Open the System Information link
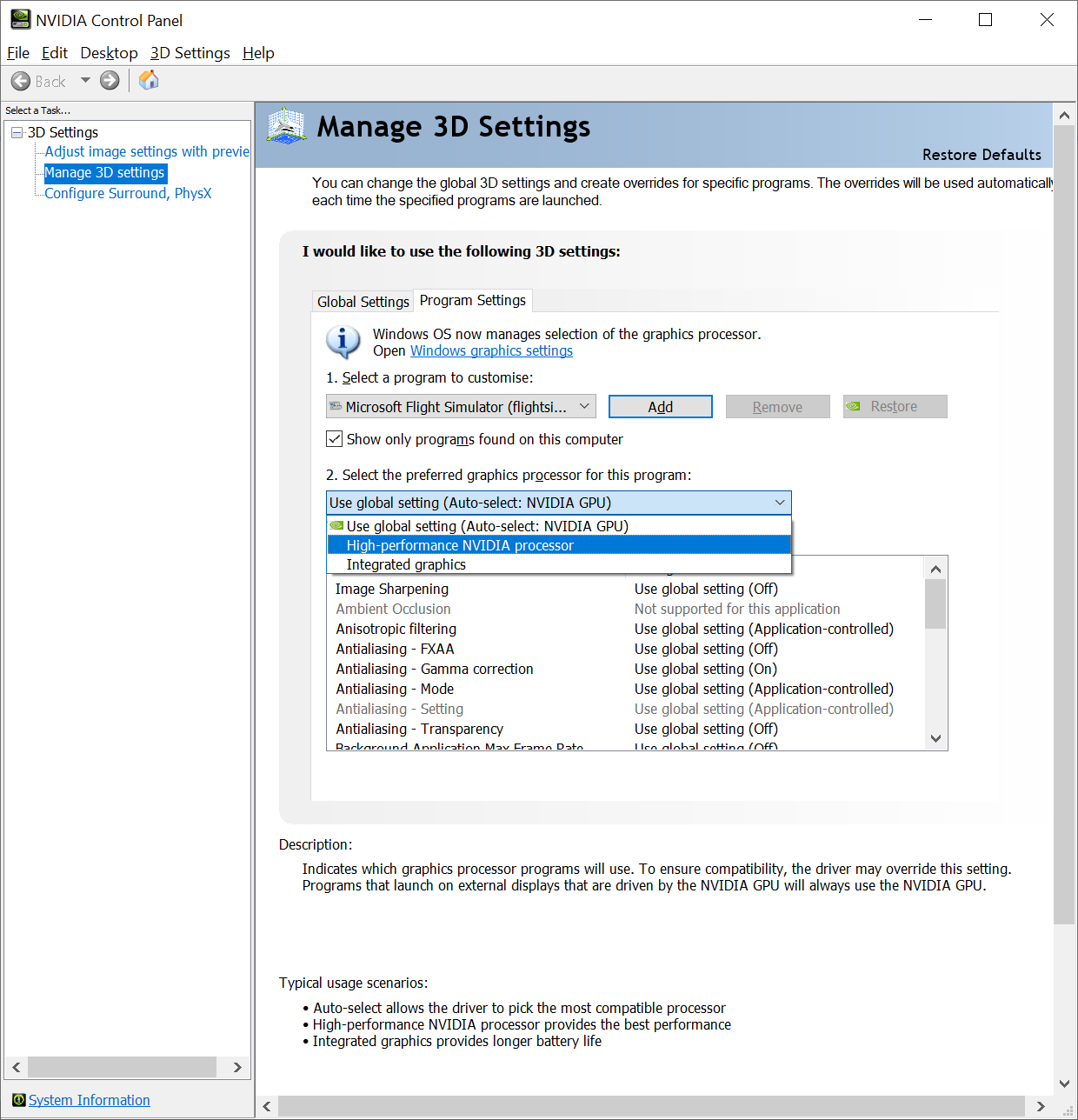The width and height of the screenshot is (1078, 1120). 89,1100
